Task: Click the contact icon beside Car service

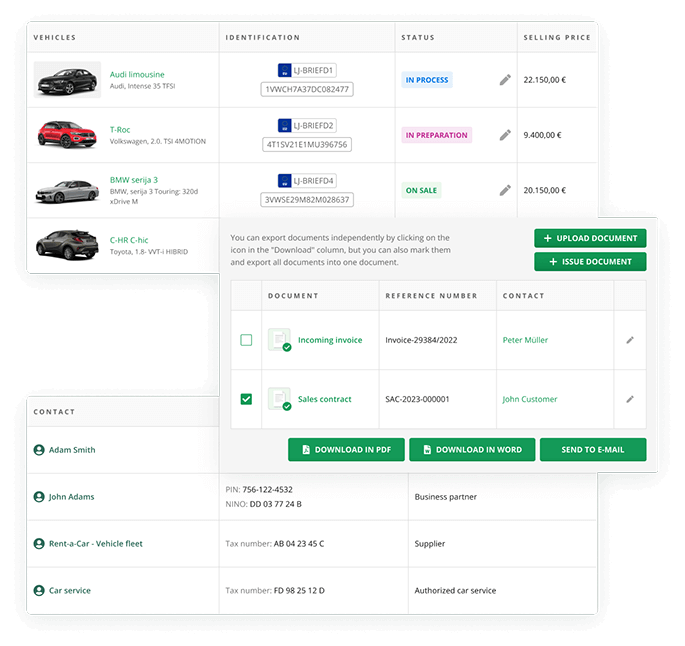Action: tap(39, 591)
